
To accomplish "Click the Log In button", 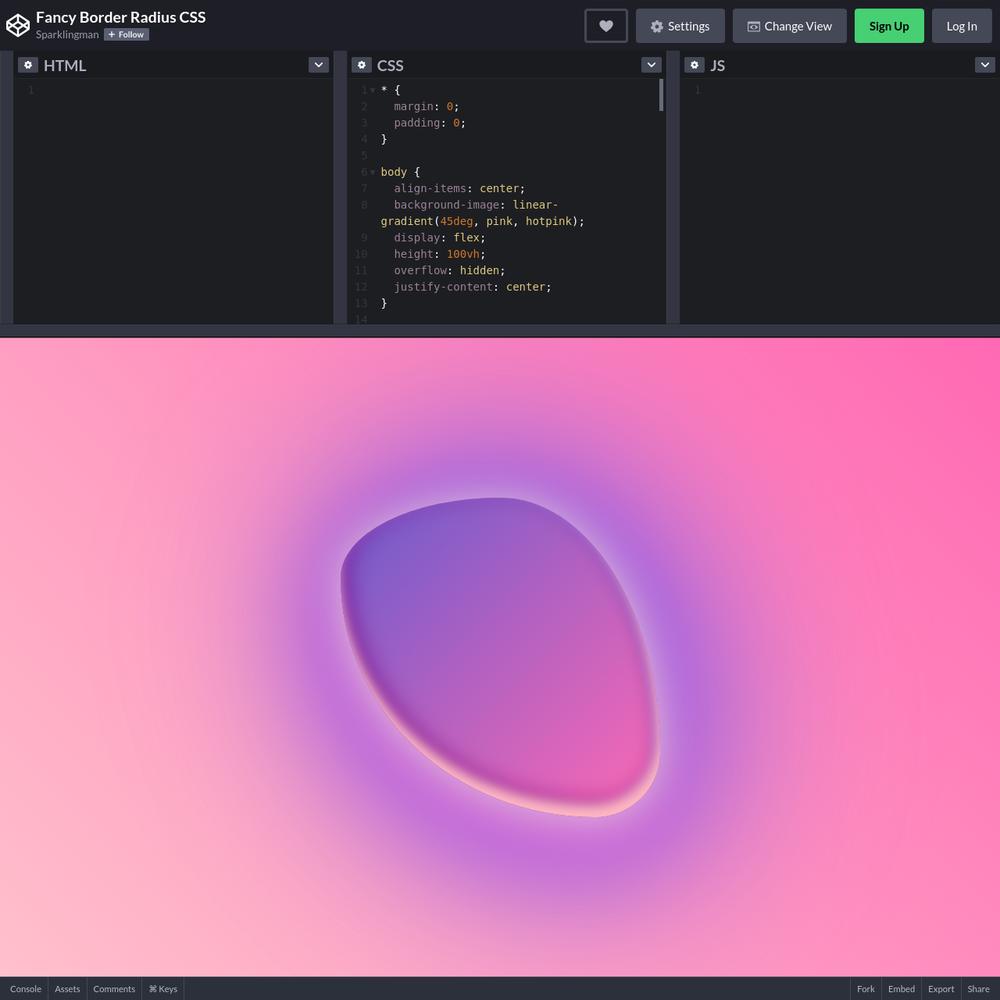I will pos(962,26).
